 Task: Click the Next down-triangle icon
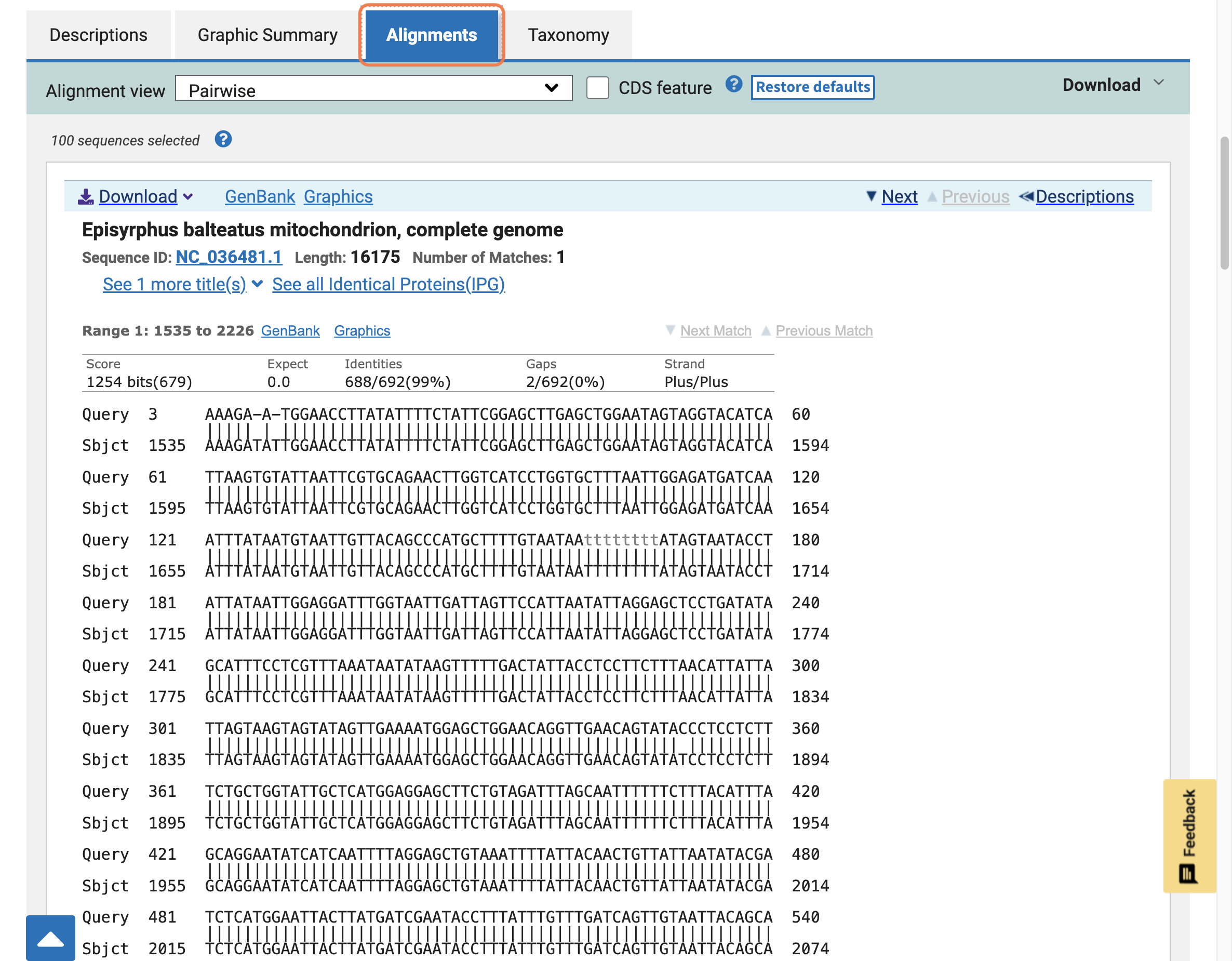(x=871, y=196)
